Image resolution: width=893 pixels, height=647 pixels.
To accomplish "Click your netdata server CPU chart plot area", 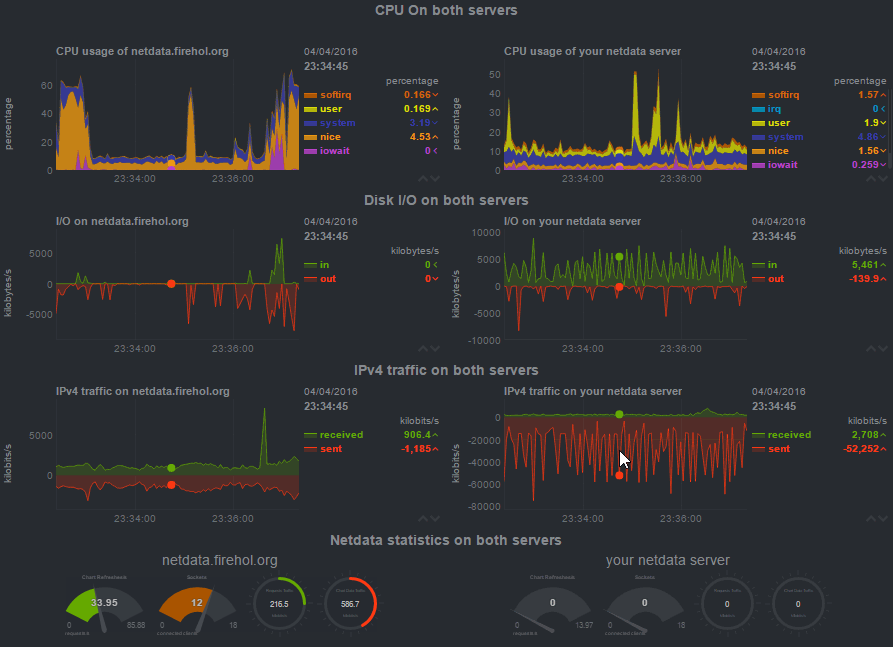I will point(625,114).
